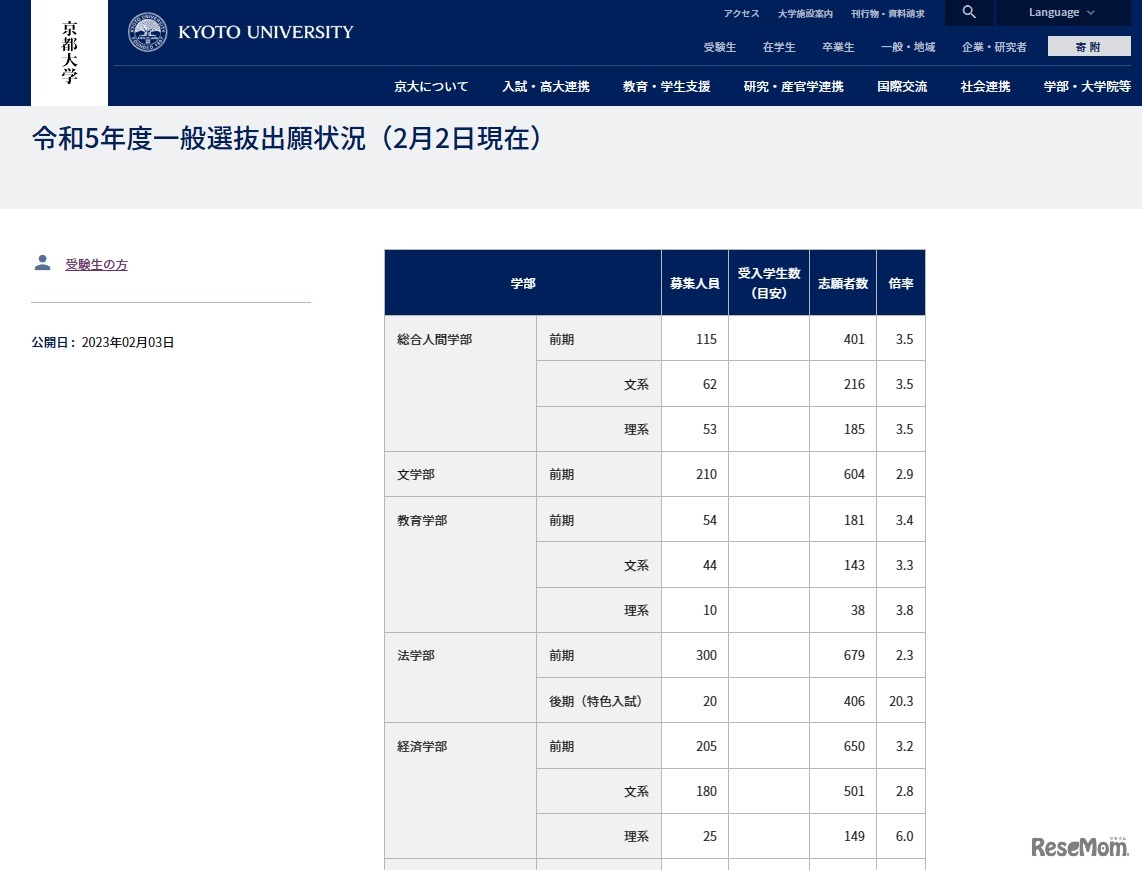Open the 大学施設案内 page

(x=806, y=13)
